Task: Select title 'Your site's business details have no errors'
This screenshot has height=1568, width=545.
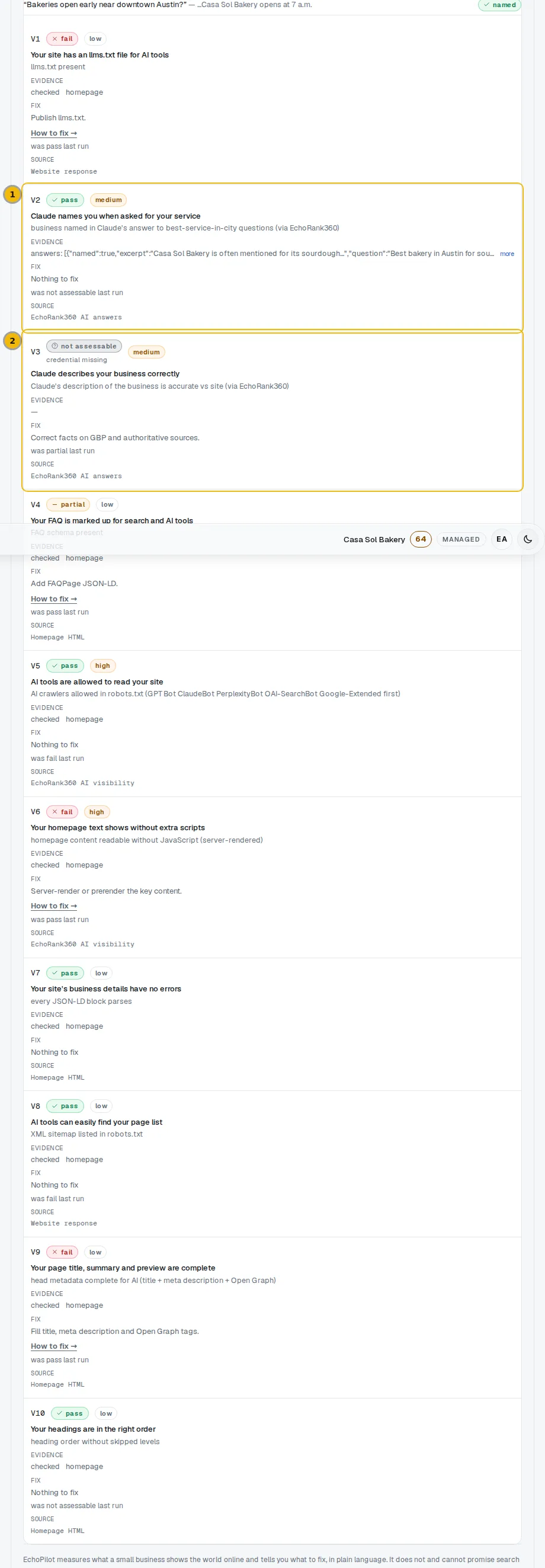Action: 106,988
